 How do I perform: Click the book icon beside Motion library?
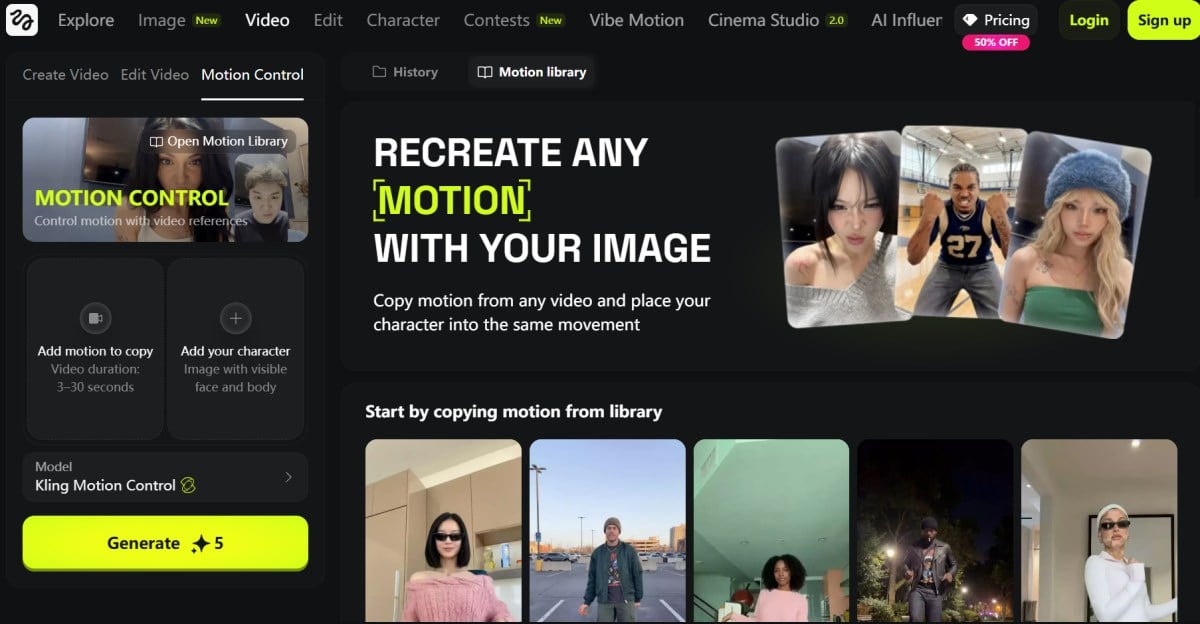tap(485, 72)
